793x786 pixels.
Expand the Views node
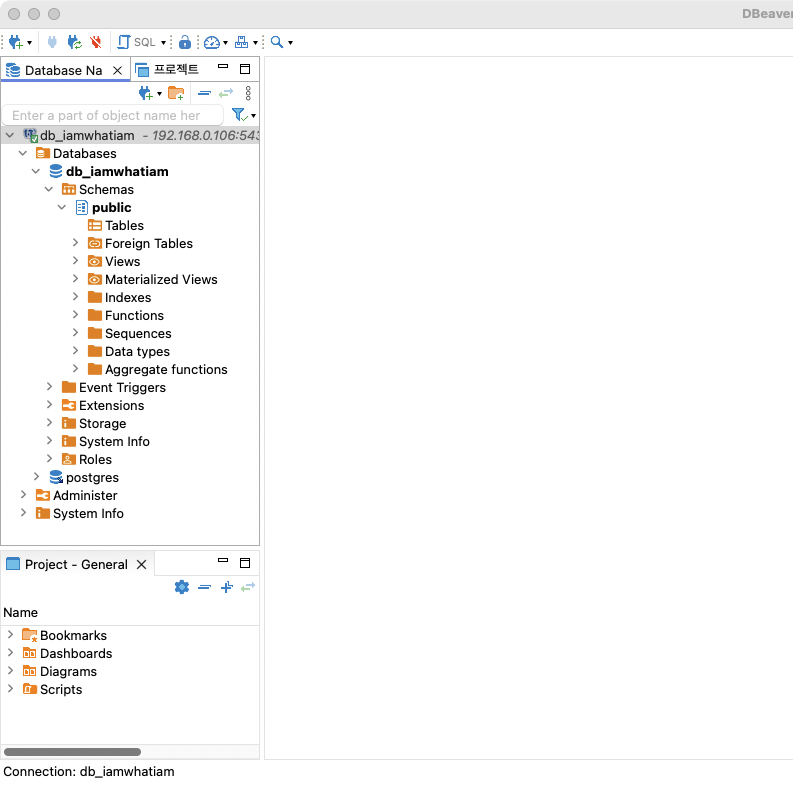75,260
